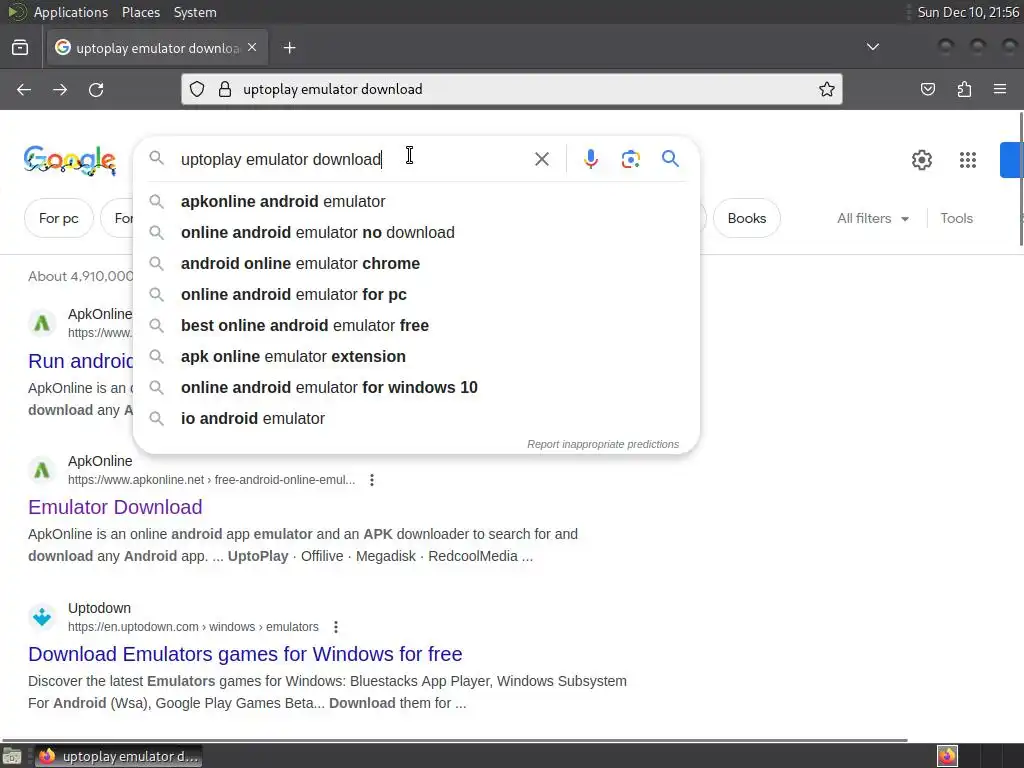Open the Google apps grid
The image size is (1024, 768).
[968, 160]
